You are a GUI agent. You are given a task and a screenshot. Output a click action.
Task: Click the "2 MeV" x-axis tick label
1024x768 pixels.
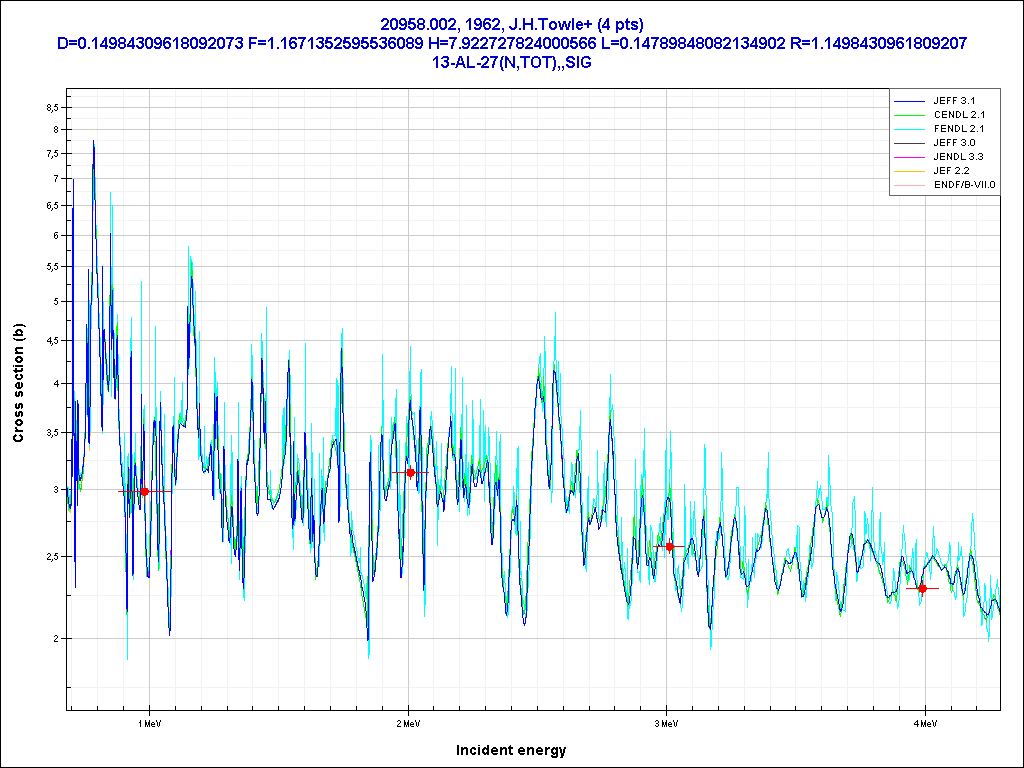point(407,722)
